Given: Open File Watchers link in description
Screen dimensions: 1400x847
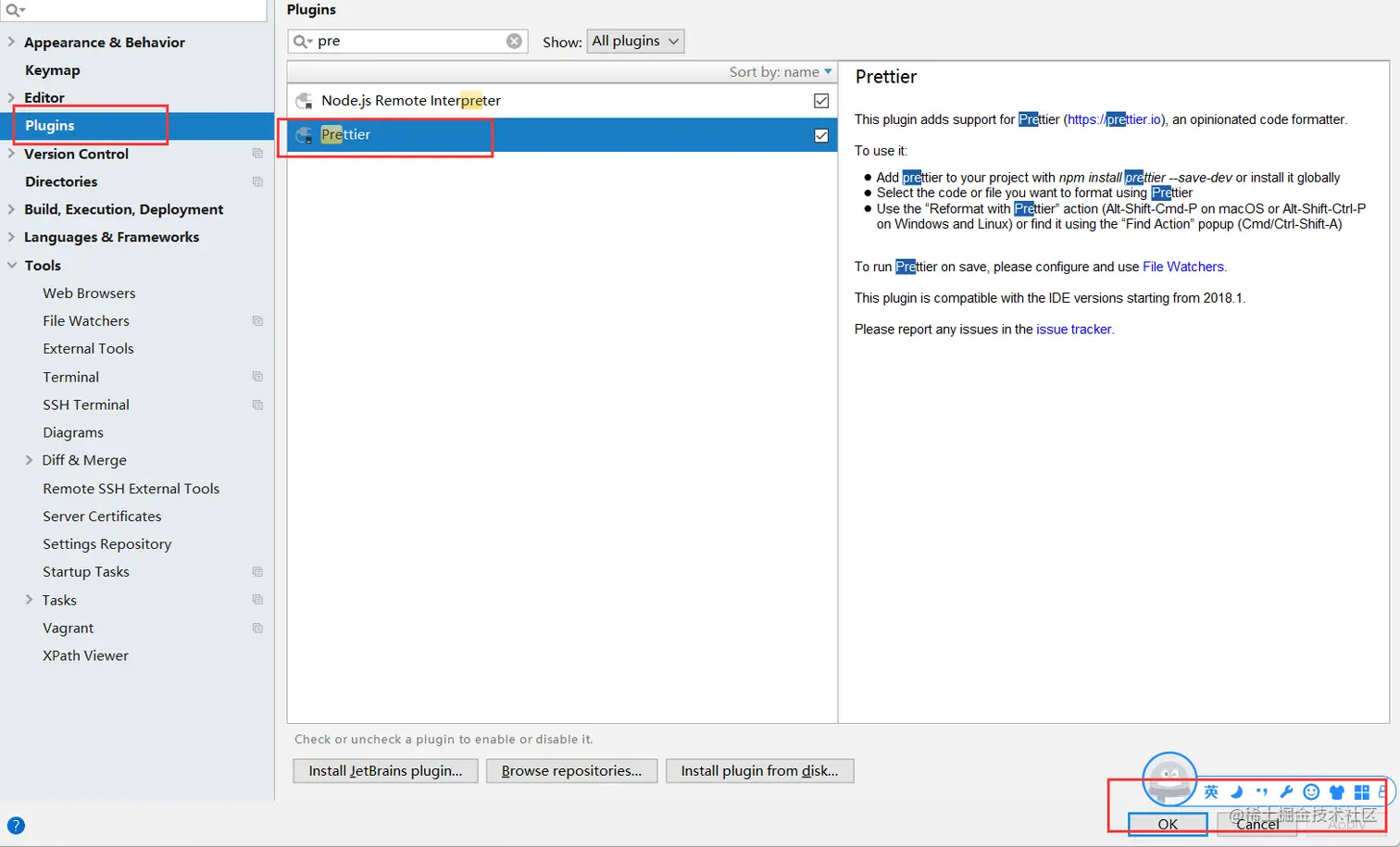Looking at the screenshot, I should coord(1183,267).
